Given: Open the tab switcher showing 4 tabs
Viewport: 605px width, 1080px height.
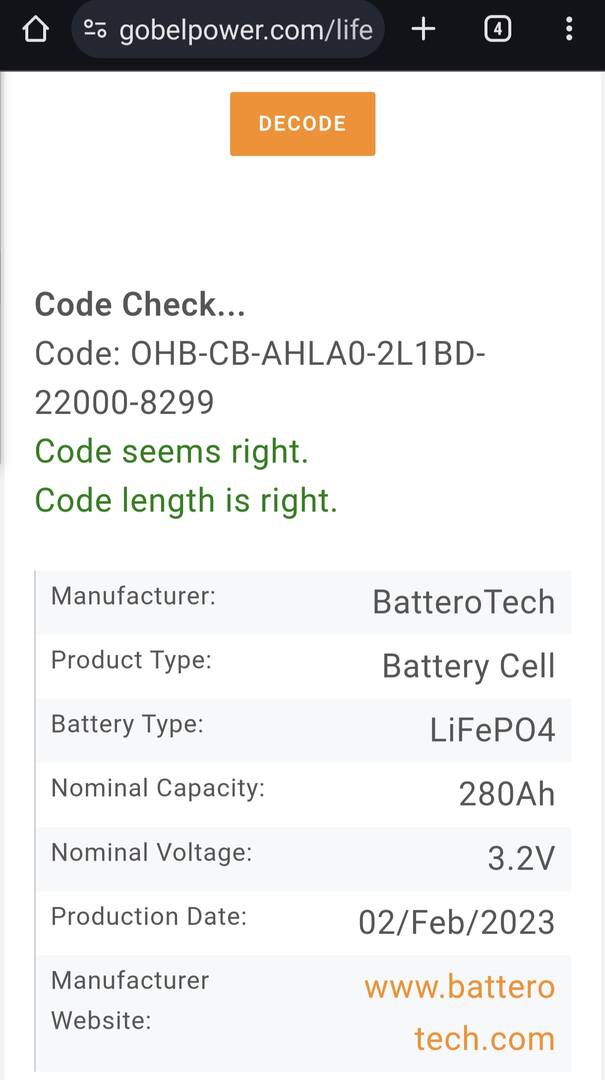Looking at the screenshot, I should [x=498, y=29].
